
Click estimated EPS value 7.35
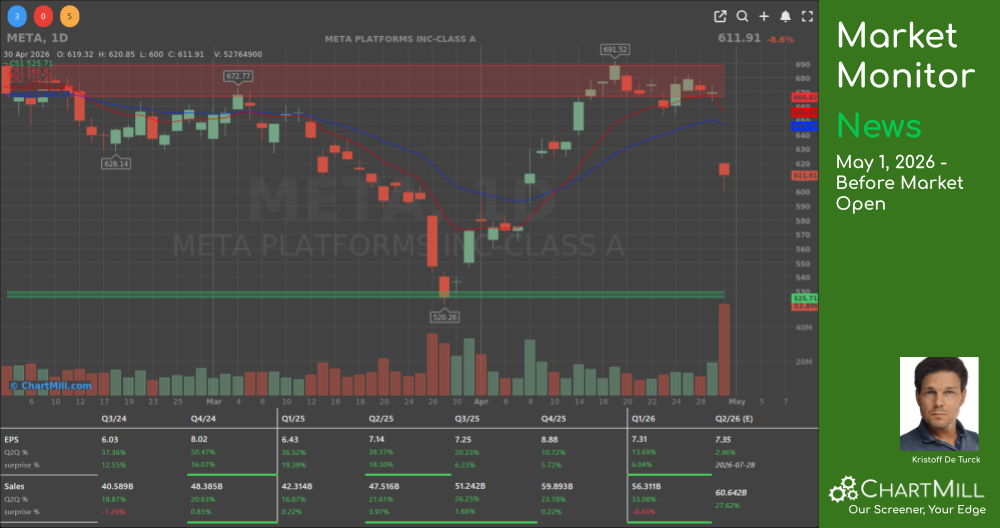point(723,439)
